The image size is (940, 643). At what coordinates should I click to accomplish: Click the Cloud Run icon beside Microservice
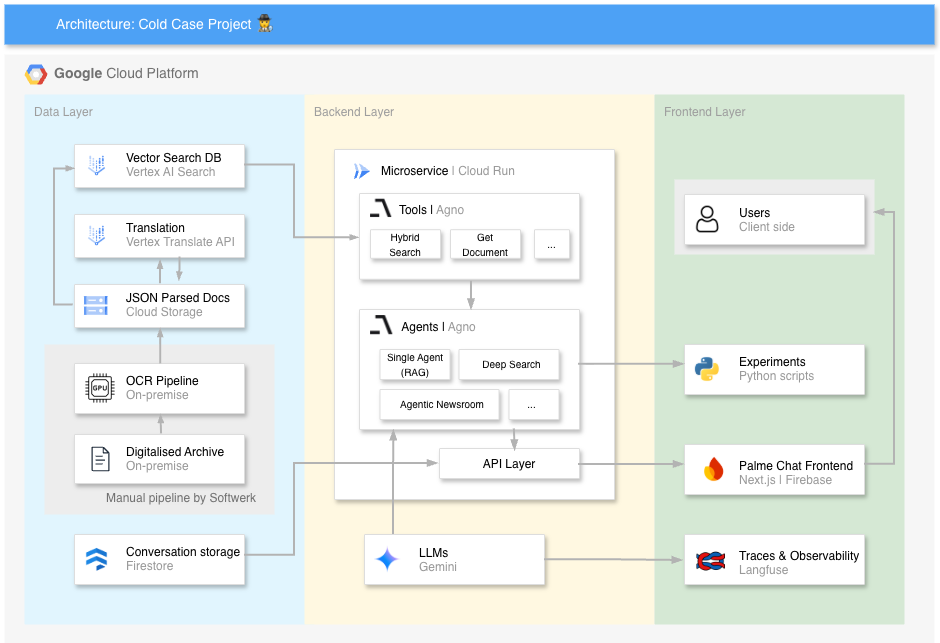[360, 170]
